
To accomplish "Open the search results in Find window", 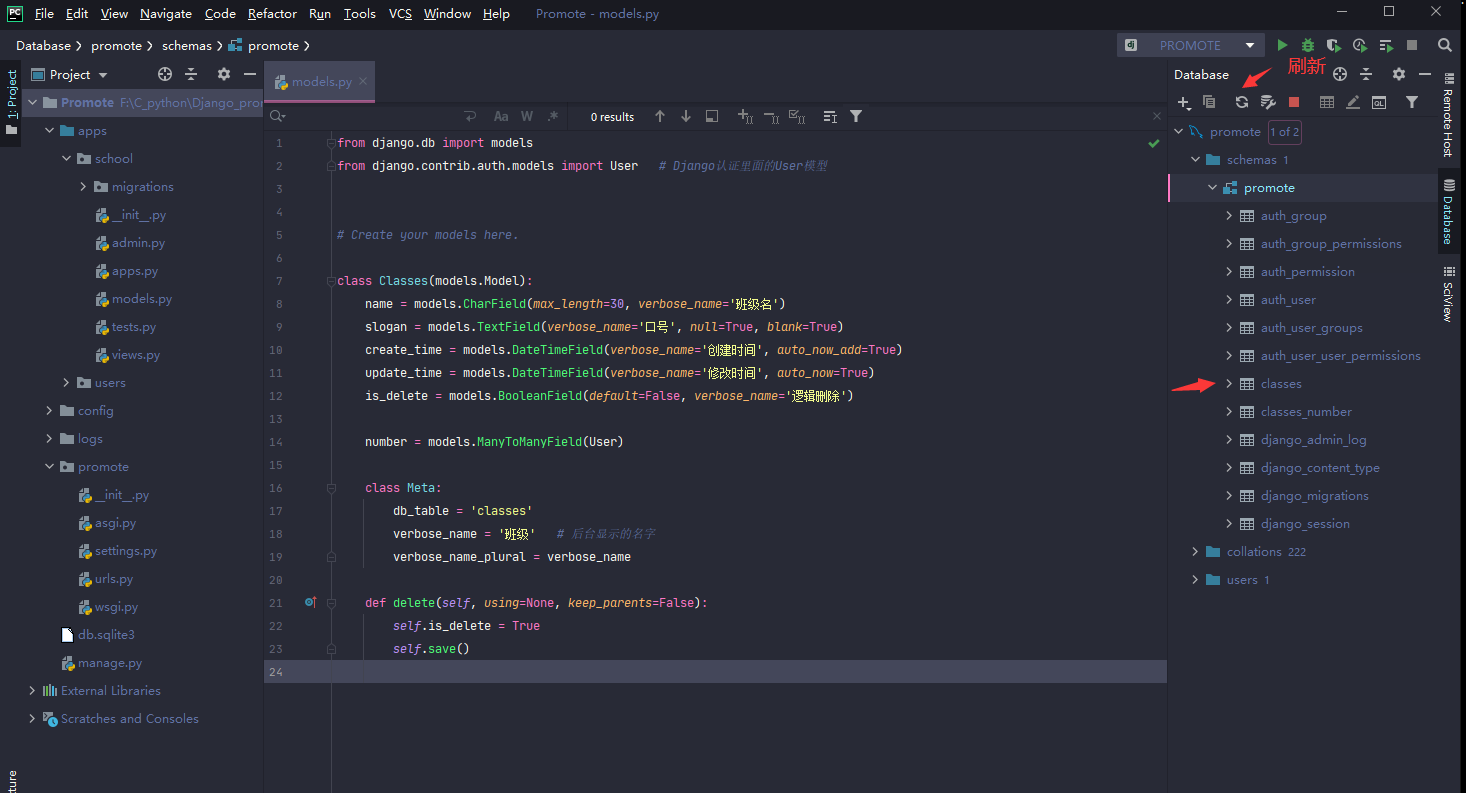I will 712,117.
